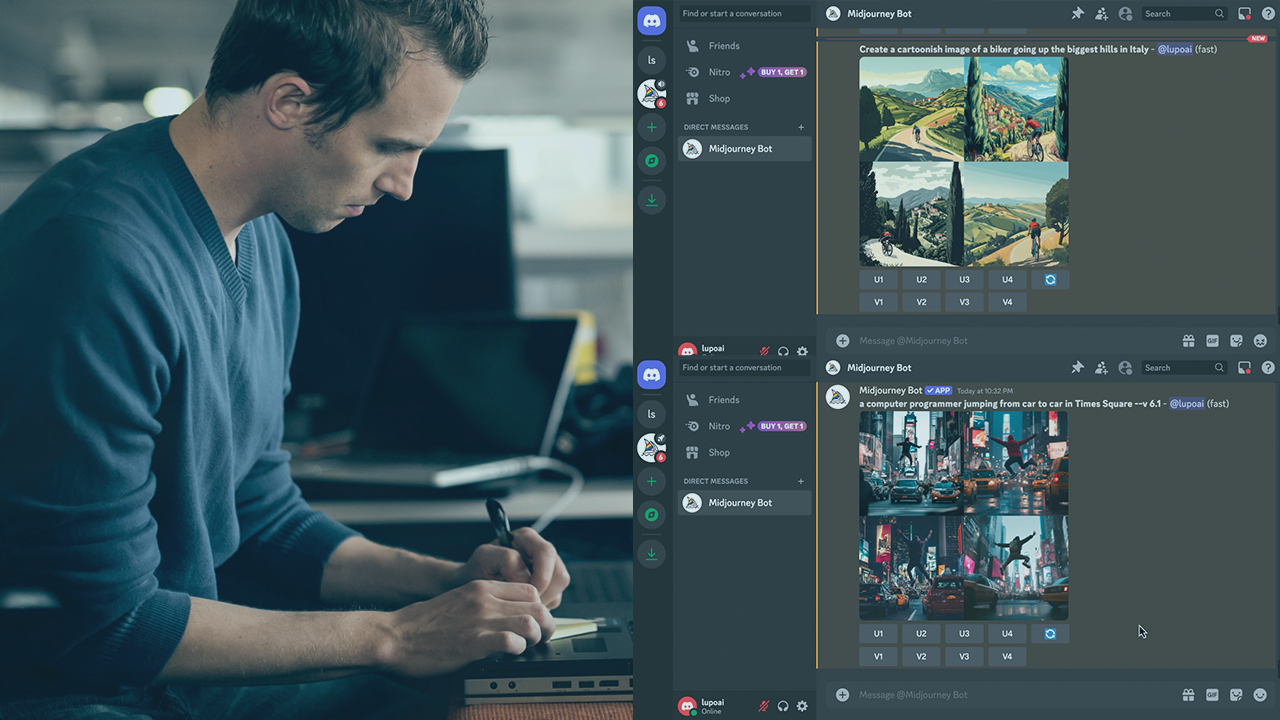Open user settings gear beside lupoai Online status

(802, 706)
